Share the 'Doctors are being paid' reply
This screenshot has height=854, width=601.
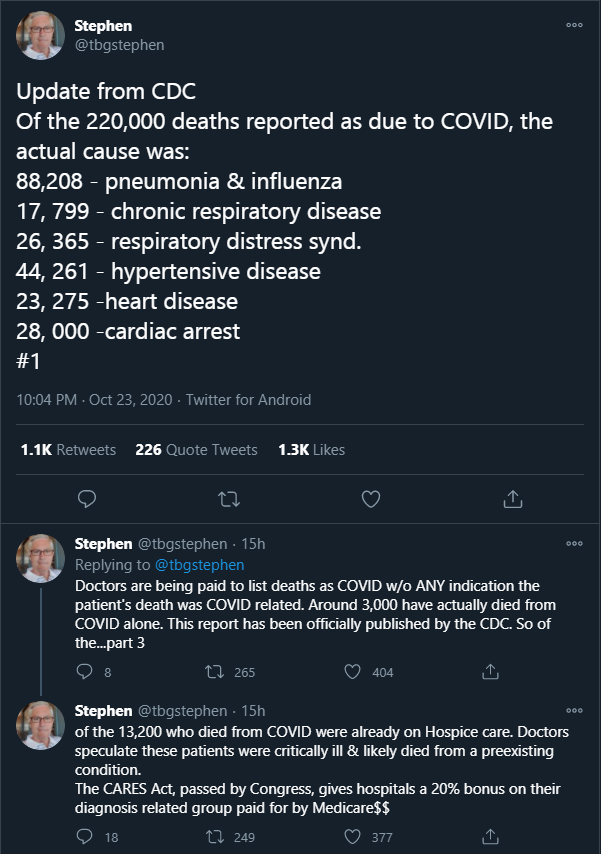point(491,672)
